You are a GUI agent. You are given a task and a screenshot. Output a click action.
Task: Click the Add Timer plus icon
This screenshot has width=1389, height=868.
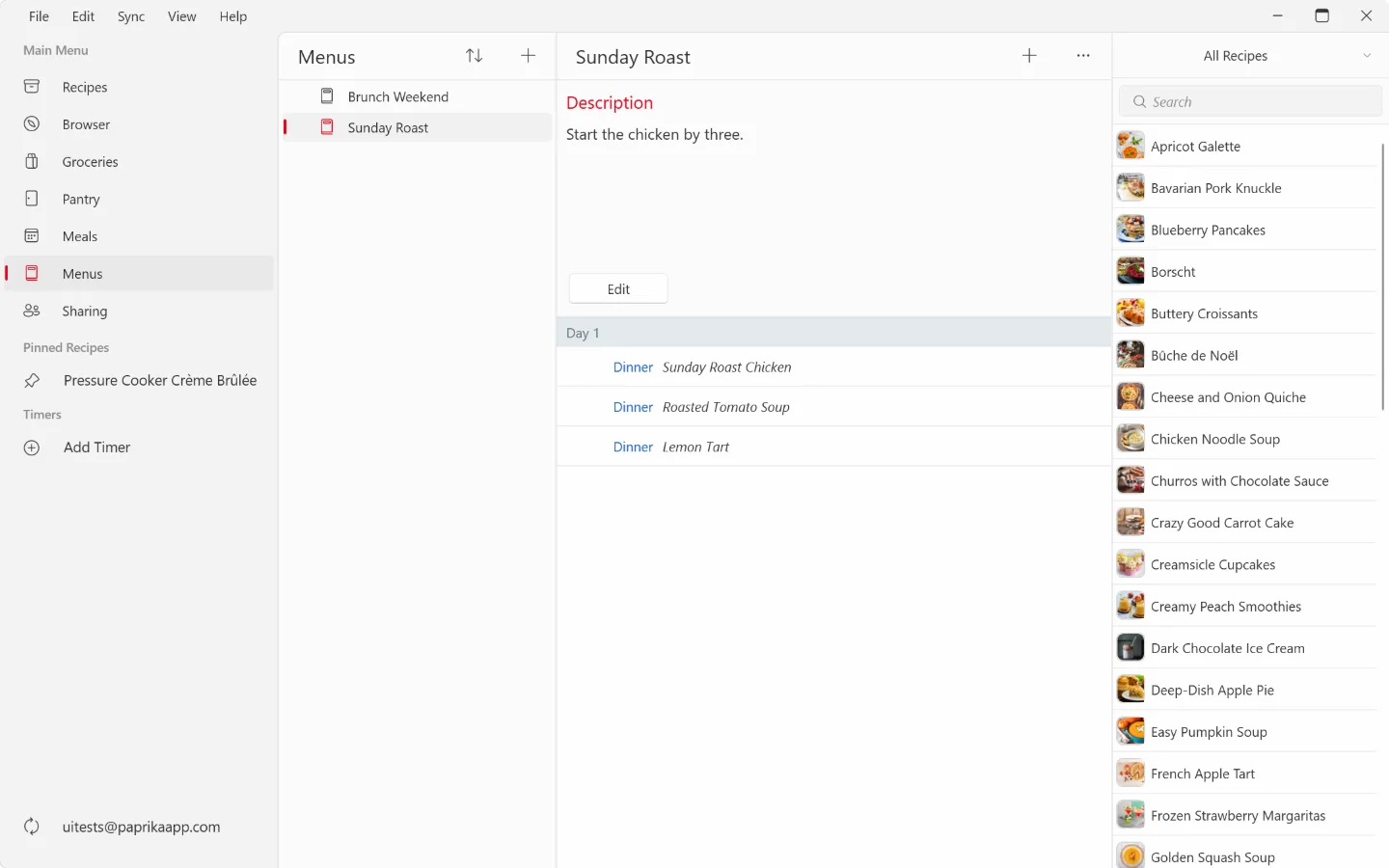coord(32,448)
